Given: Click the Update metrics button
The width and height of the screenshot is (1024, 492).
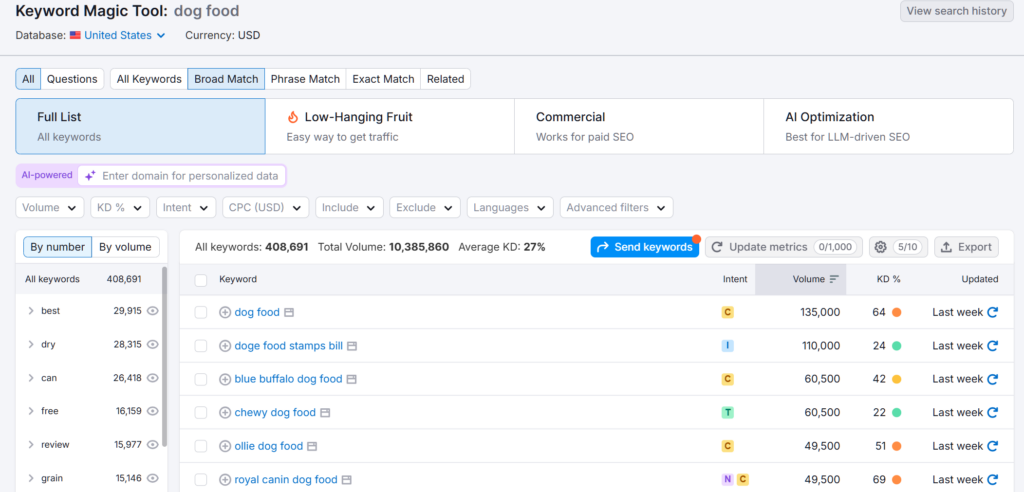Looking at the screenshot, I should tap(784, 247).
